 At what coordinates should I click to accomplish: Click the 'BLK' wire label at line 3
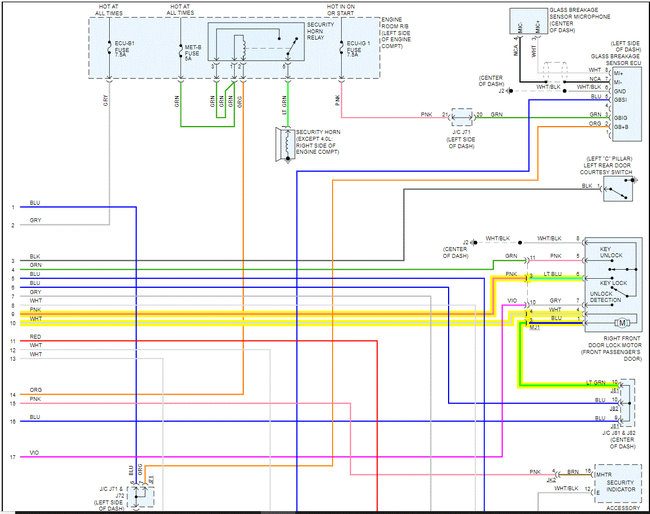35,257
